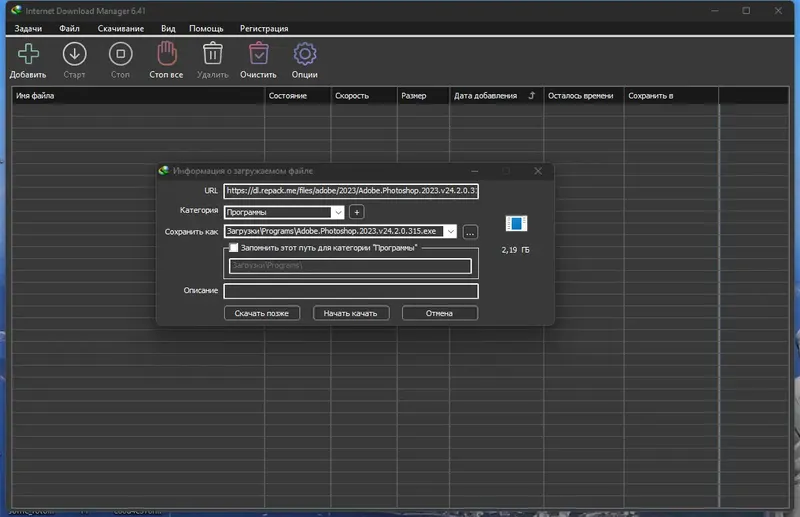Viewport: 800px width, 517px height.
Task: Click the Старт download arrow icon
Action: click(74, 54)
